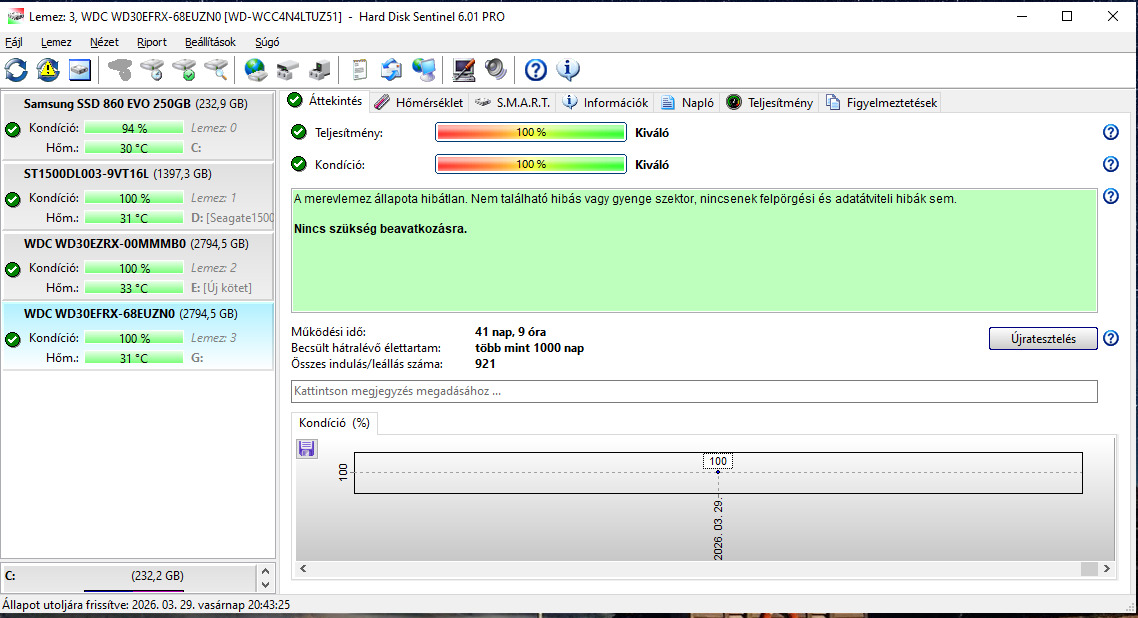1138x618 pixels.
Task: Click the floppy save icon beside the chart
Action: (307, 448)
